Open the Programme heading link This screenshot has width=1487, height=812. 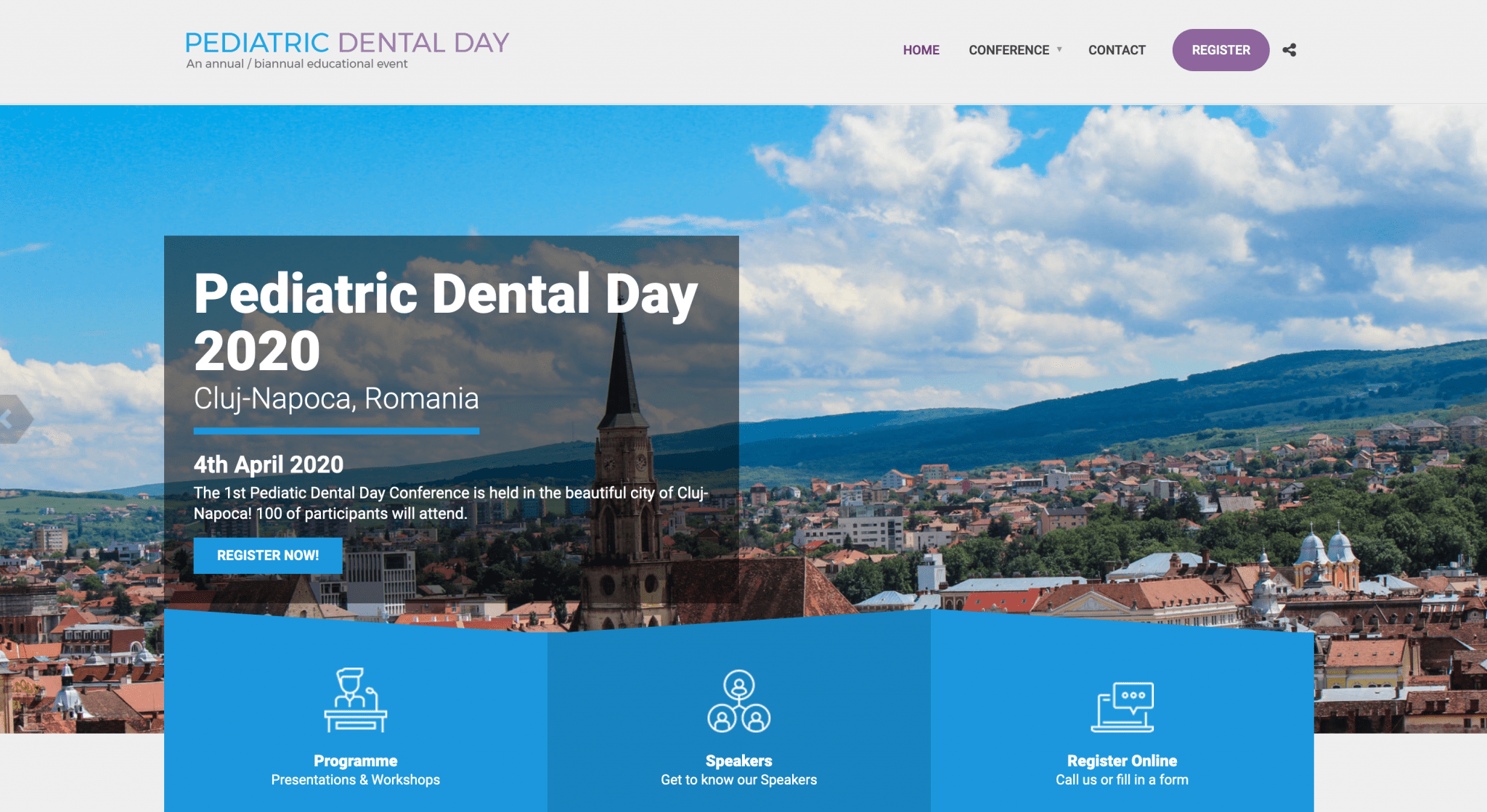pos(355,760)
